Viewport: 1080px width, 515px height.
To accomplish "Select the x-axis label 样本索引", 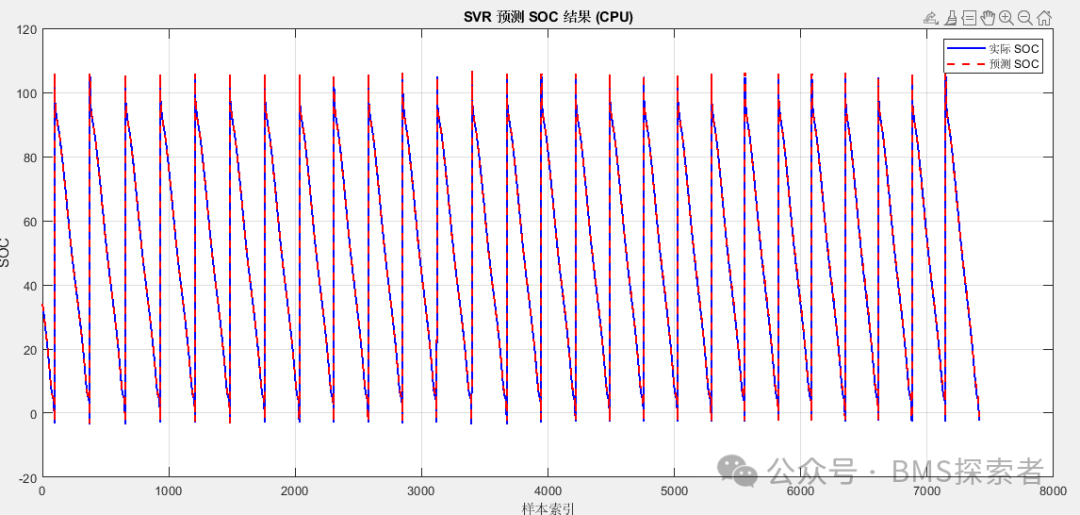I will coord(548,509).
